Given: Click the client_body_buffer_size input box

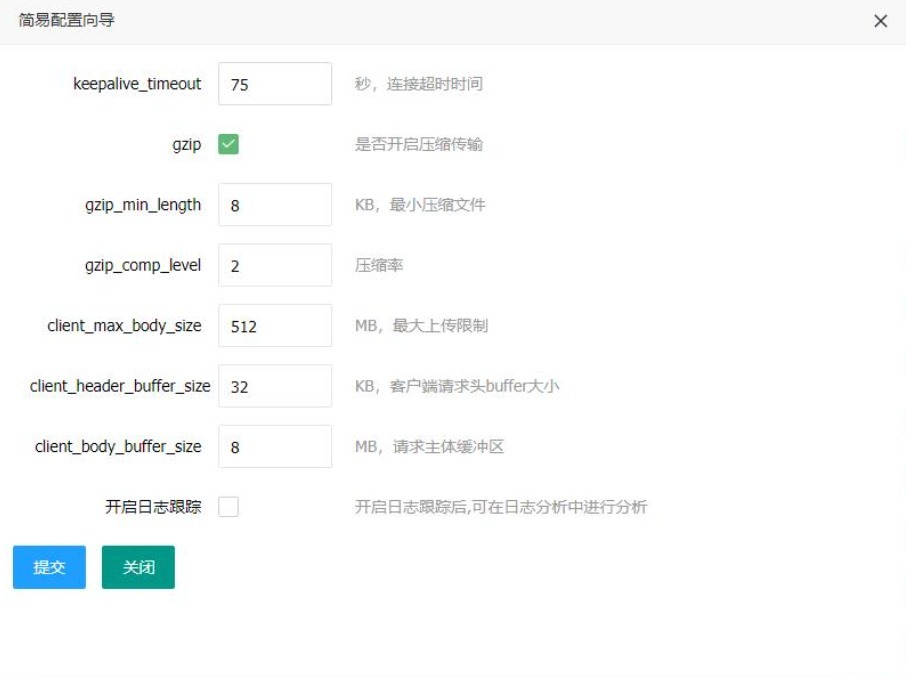Looking at the screenshot, I should (x=275, y=447).
